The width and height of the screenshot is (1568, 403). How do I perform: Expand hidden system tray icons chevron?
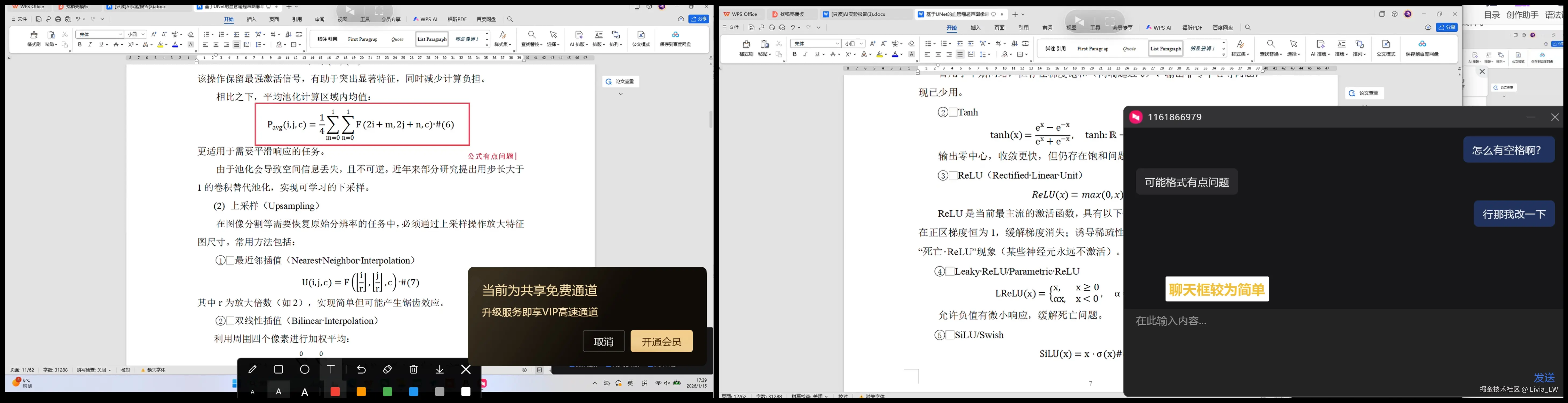tap(595, 383)
